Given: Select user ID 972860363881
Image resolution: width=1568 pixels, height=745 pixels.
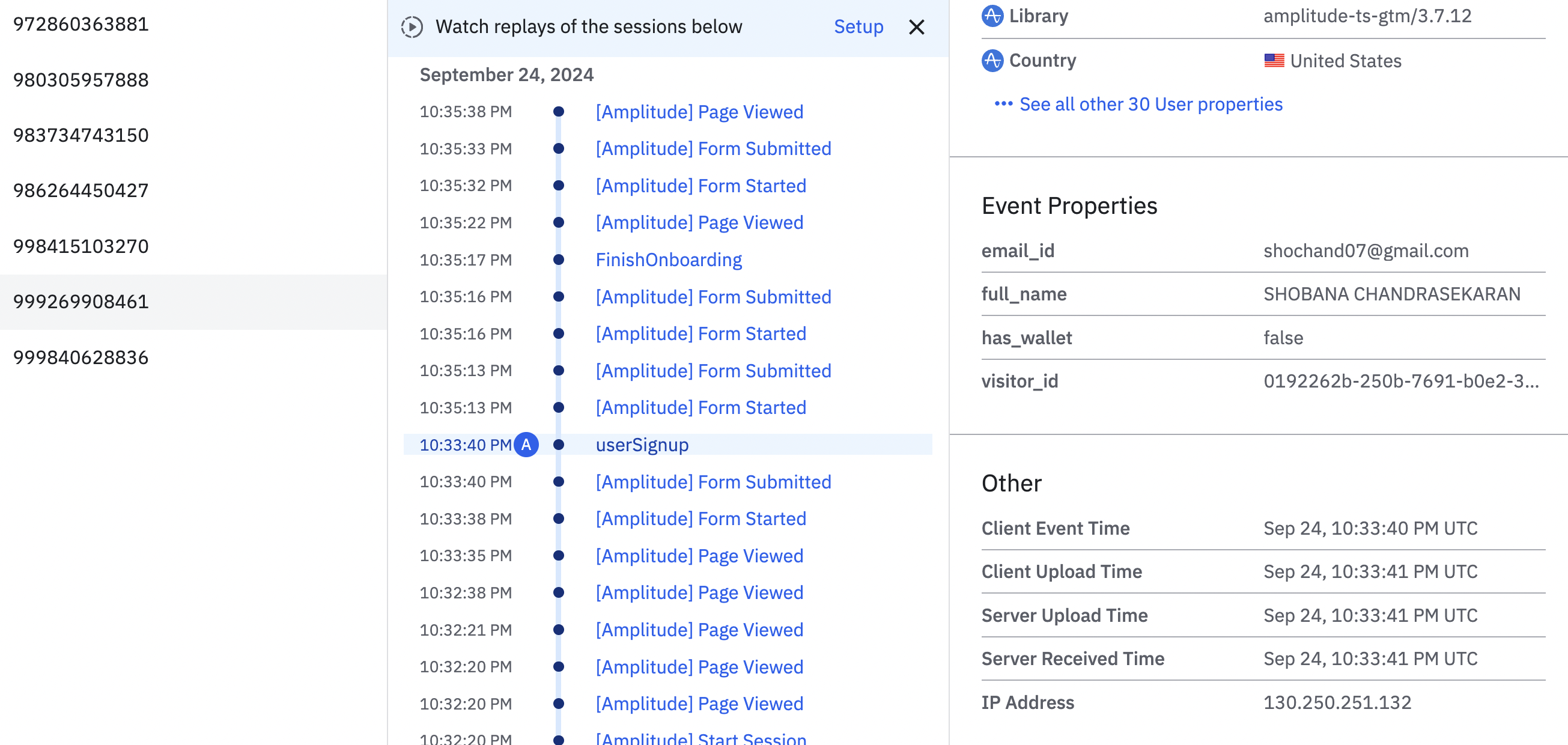Looking at the screenshot, I should pyautogui.click(x=81, y=25).
